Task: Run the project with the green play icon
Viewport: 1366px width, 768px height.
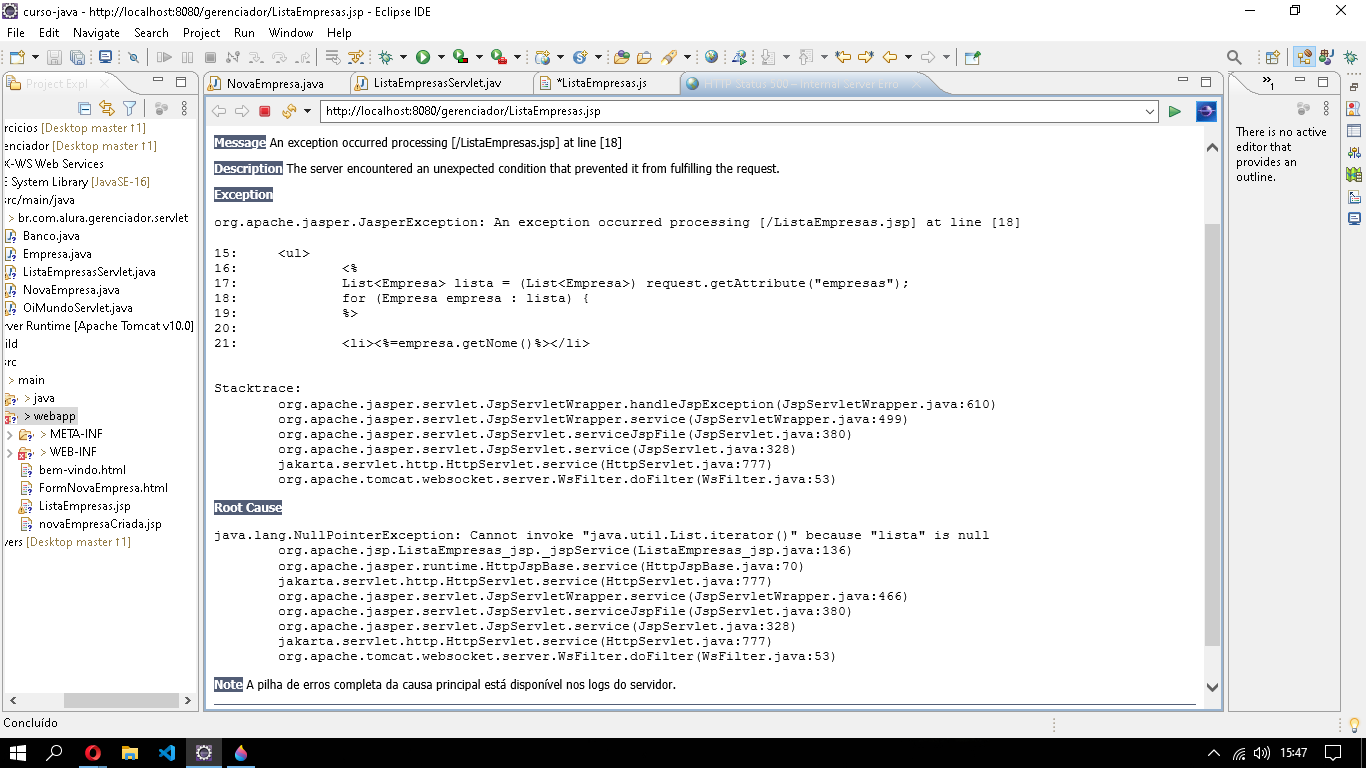Action: click(423, 58)
